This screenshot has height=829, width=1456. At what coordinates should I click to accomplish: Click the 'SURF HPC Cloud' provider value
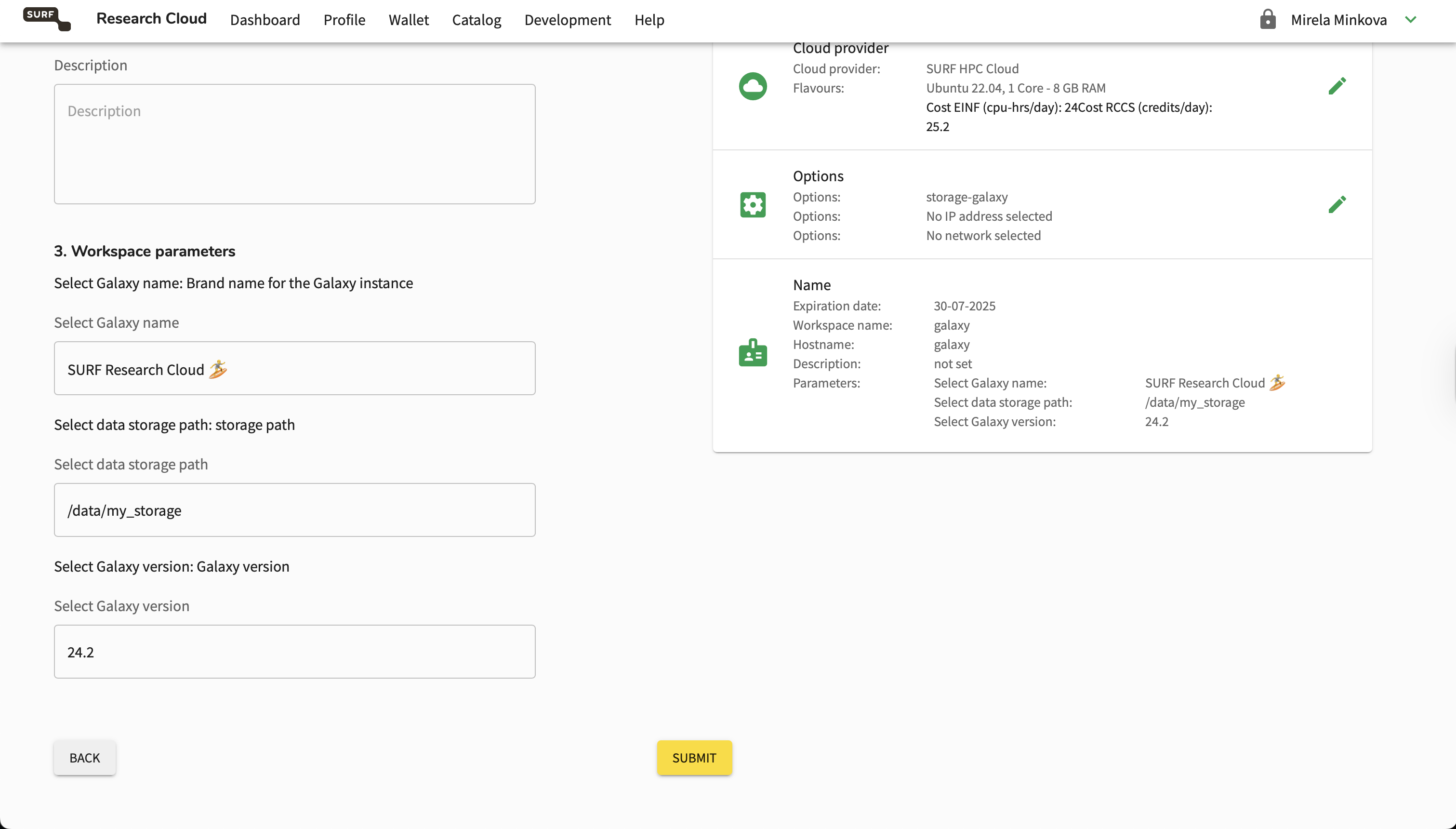[x=972, y=68]
